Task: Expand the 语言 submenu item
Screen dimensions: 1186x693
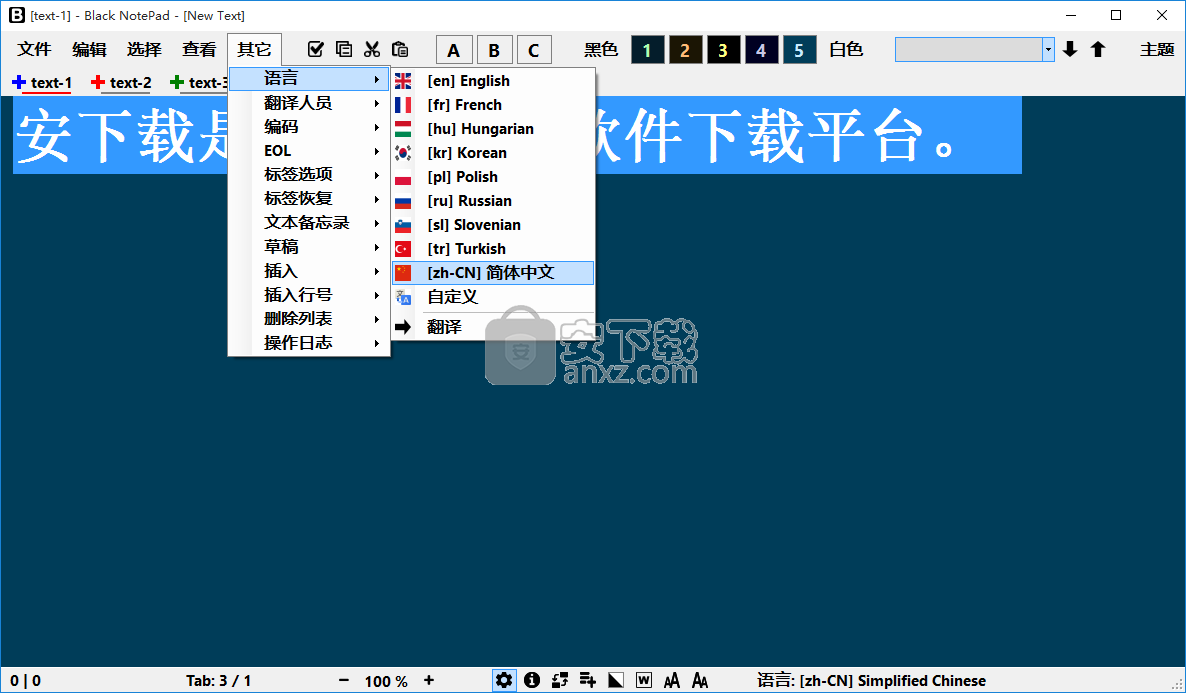Action: tap(309, 79)
